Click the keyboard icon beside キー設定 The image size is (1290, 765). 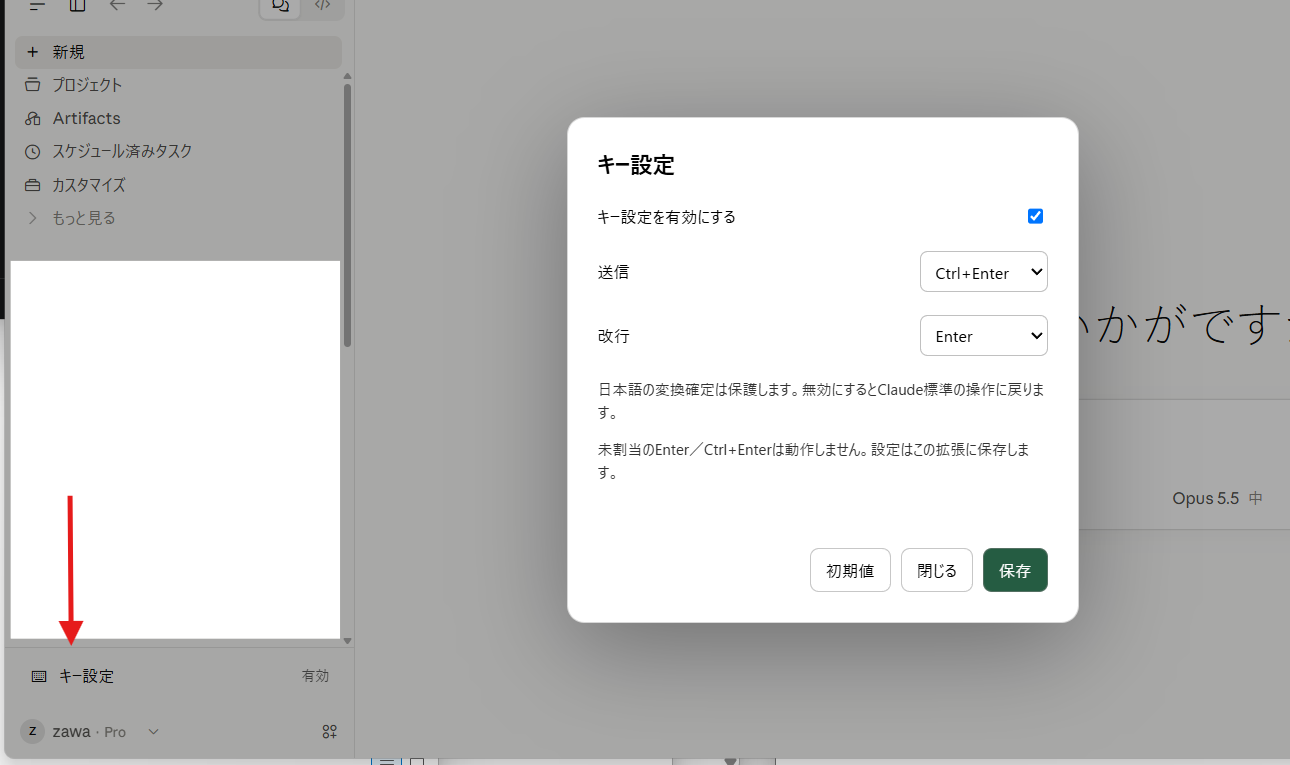click(39, 676)
